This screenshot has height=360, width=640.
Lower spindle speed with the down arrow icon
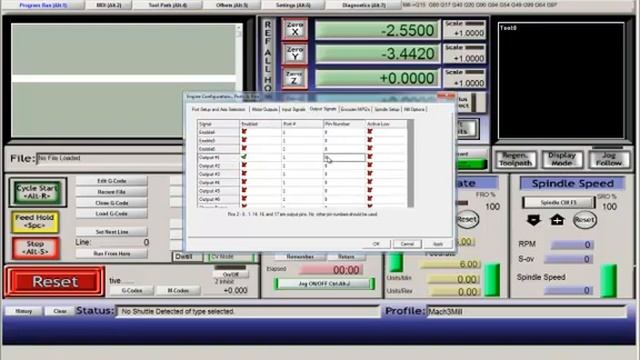[533, 220]
